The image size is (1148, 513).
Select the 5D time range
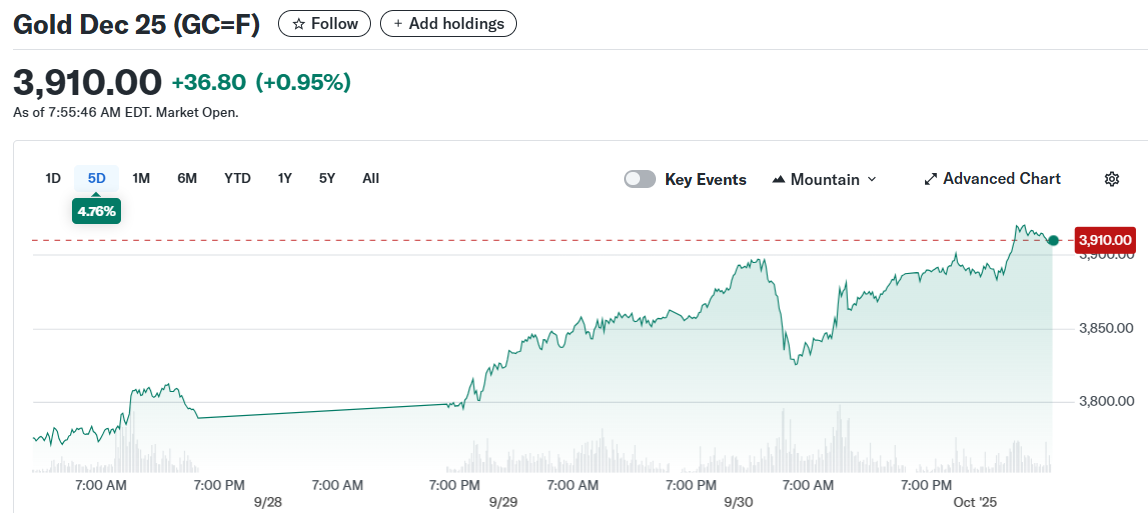coord(96,178)
